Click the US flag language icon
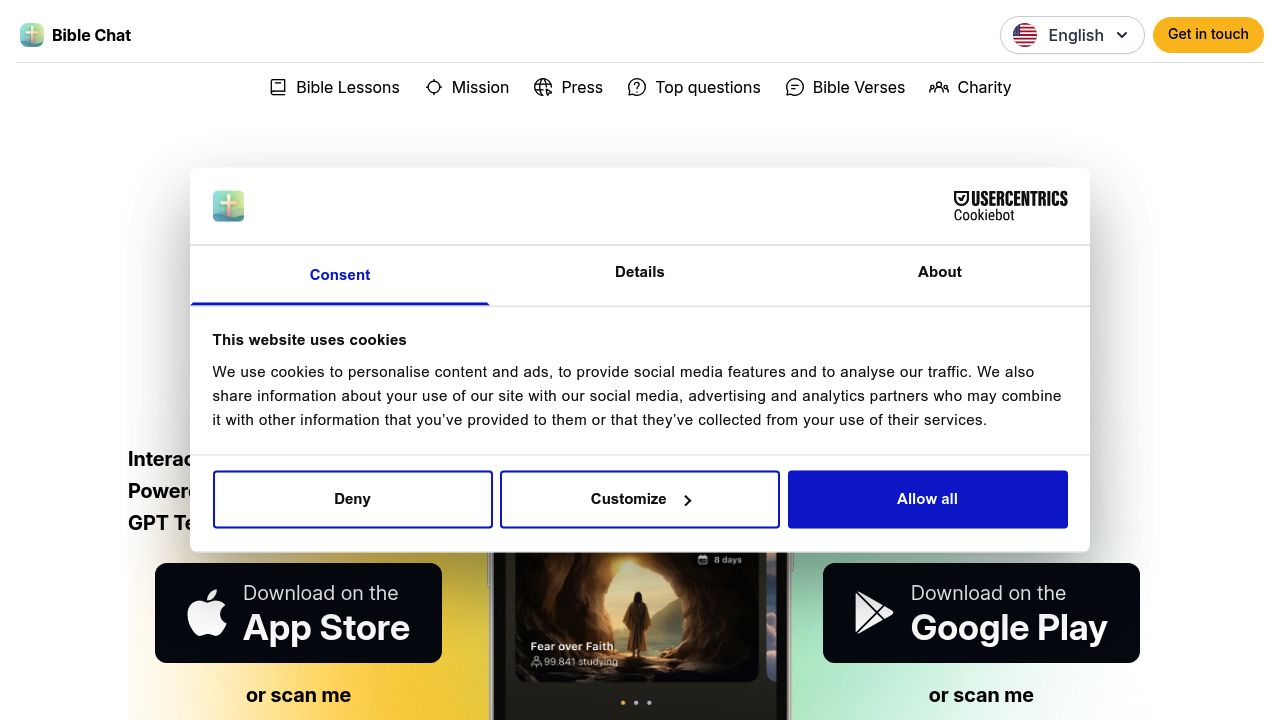 [x=1025, y=35]
